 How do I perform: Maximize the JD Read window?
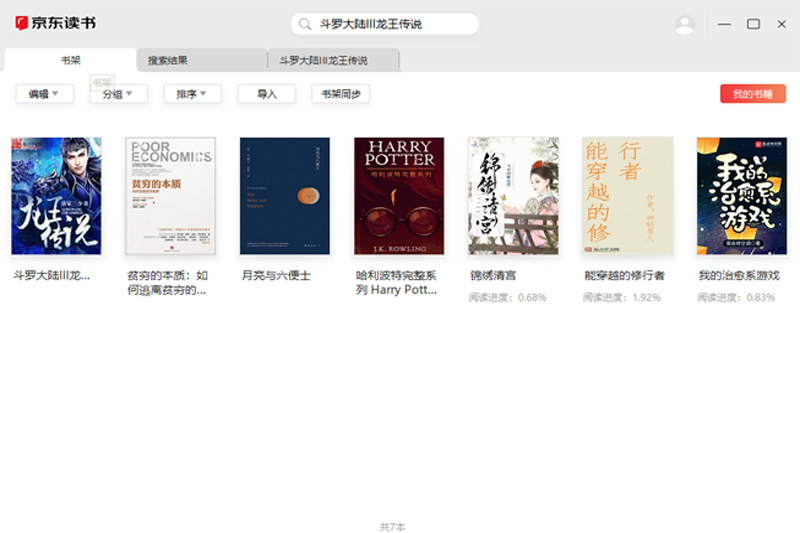coord(753,24)
